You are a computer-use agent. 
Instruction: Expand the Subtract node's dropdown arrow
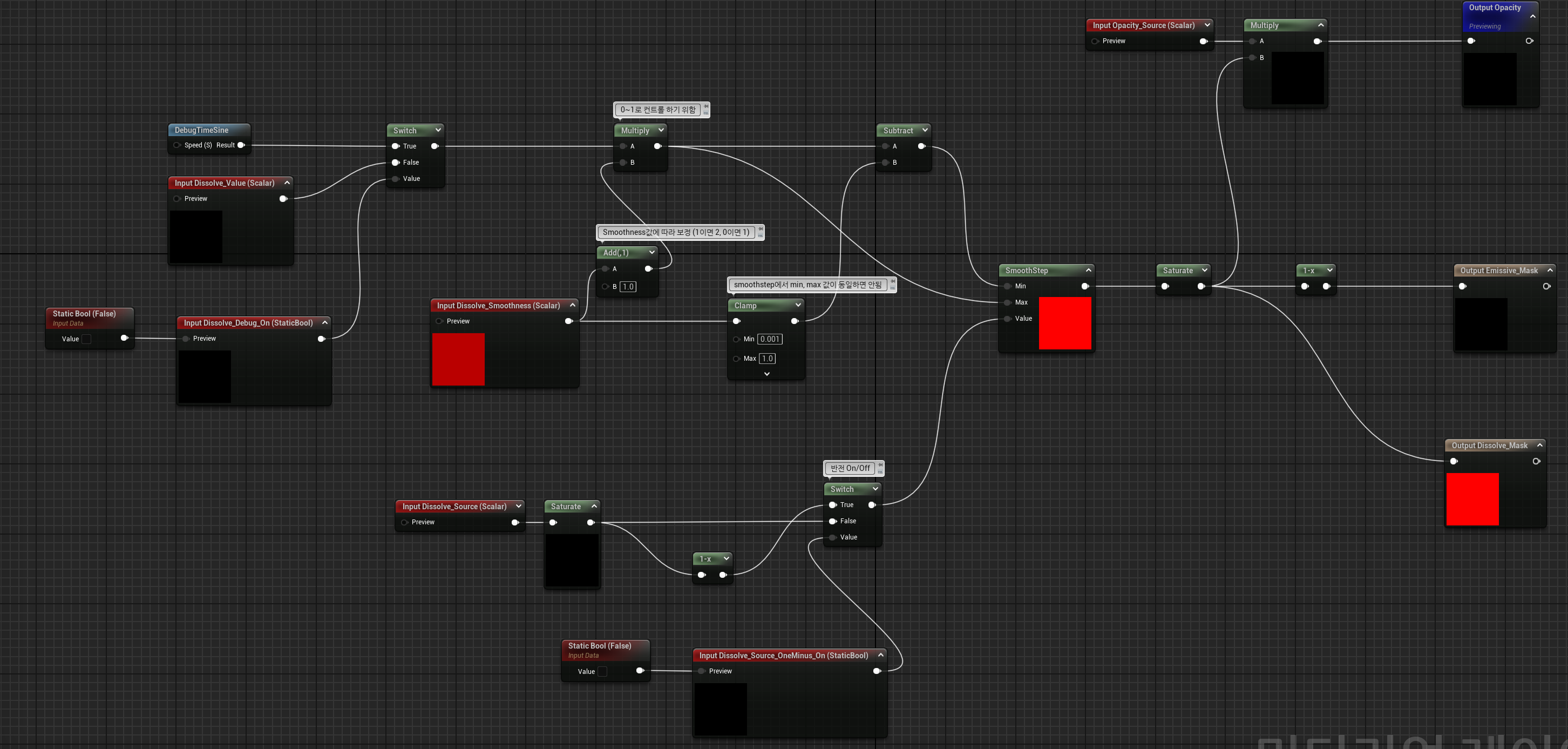tap(925, 130)
